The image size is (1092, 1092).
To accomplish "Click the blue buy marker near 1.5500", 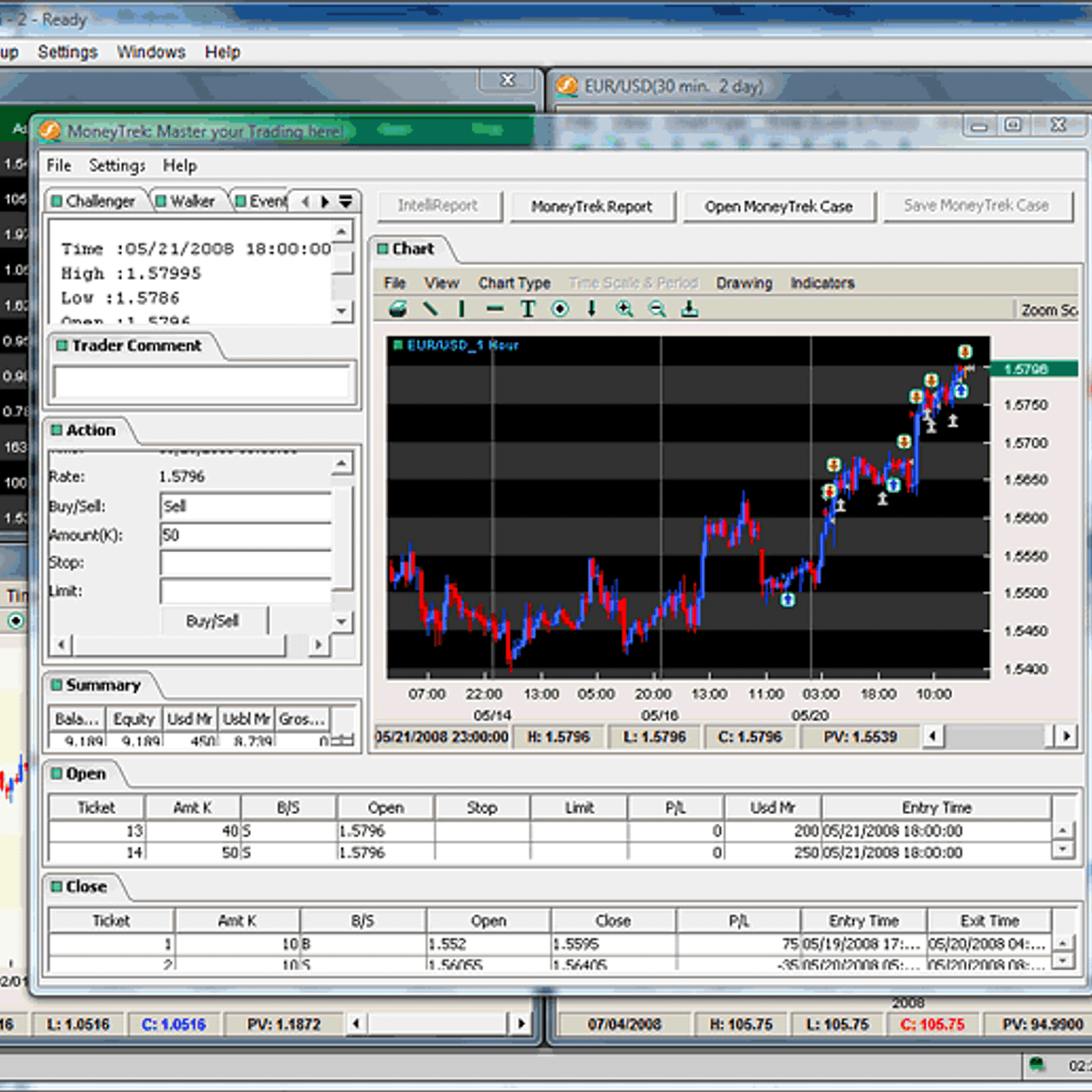I will [788, 600].
